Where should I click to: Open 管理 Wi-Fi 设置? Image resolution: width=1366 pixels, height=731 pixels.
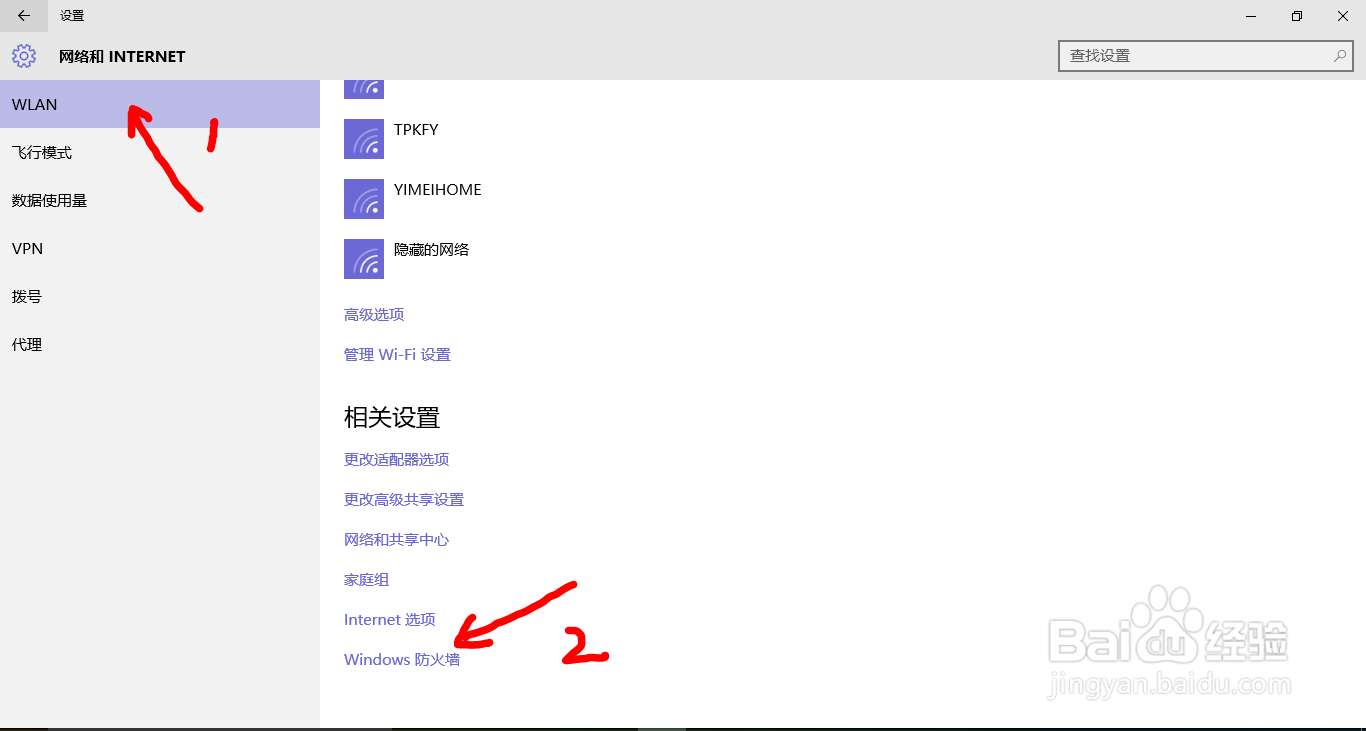[x=396, y=354]
